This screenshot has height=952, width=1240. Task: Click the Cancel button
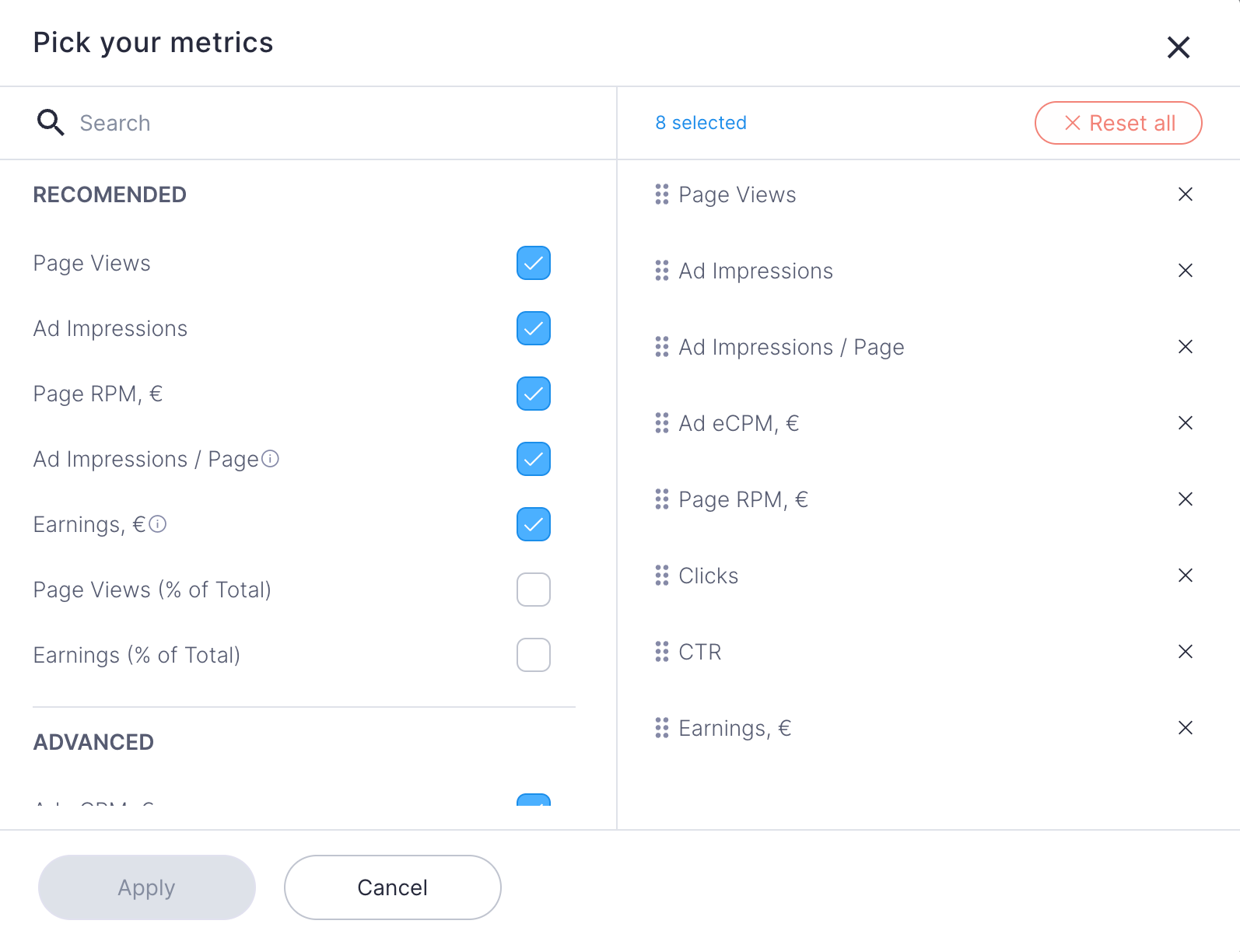tap(392, 887)
